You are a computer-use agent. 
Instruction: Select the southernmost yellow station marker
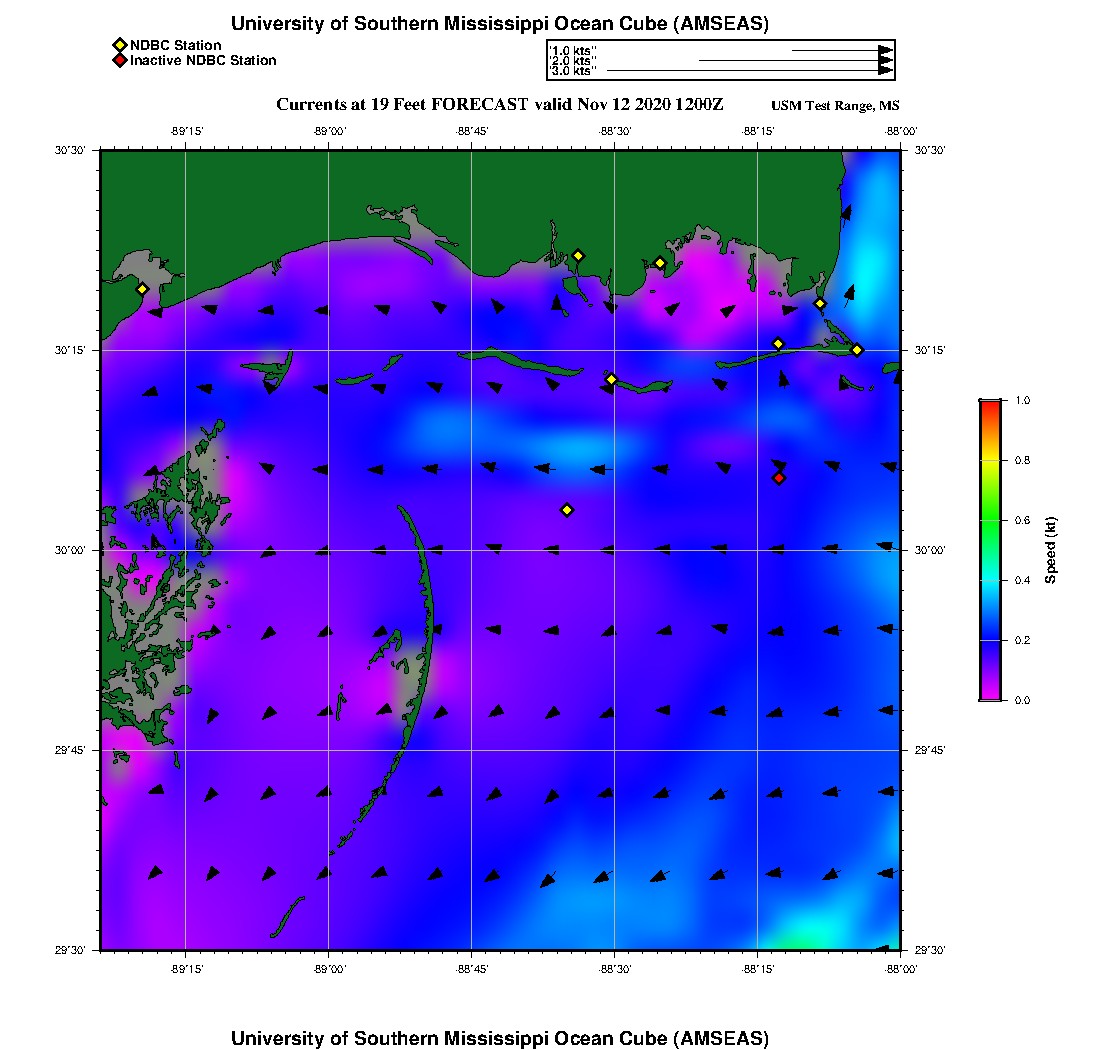pos(567,510)
